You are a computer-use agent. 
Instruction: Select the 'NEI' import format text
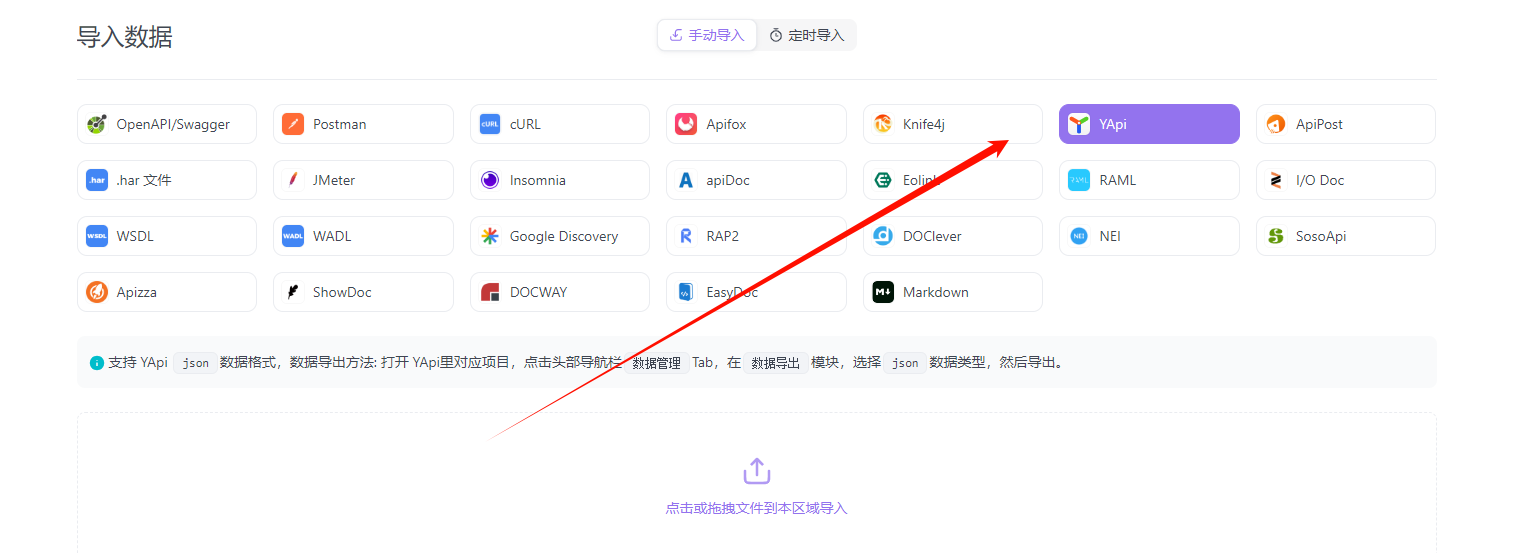point(1110,236)
